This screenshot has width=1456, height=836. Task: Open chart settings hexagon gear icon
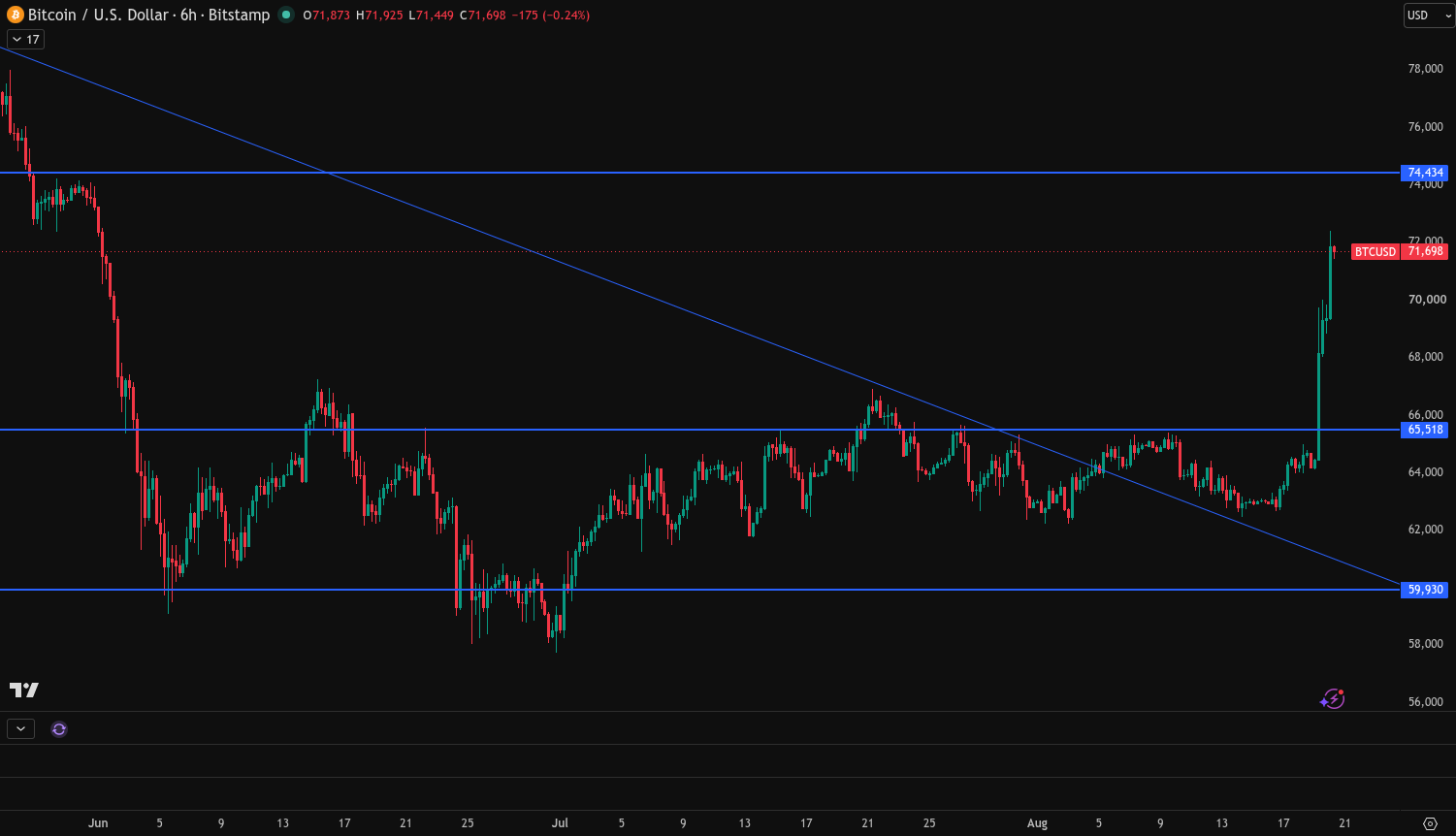pyautogui.click(x=1430, y=823)
